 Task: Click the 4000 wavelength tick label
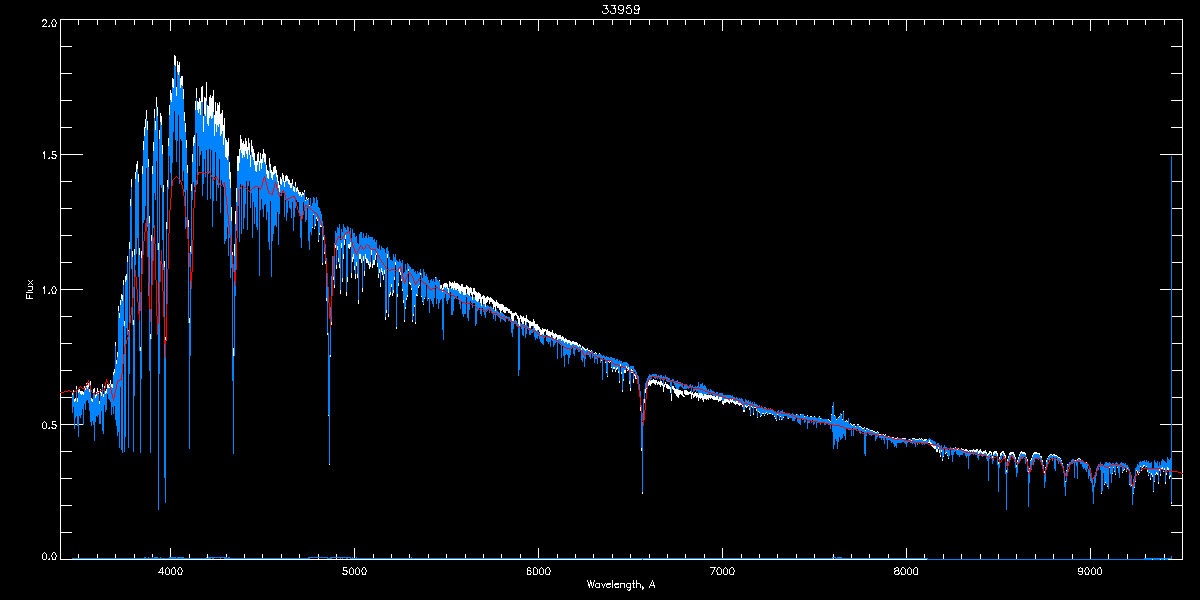pyautogui.click(x=171, y=572)
